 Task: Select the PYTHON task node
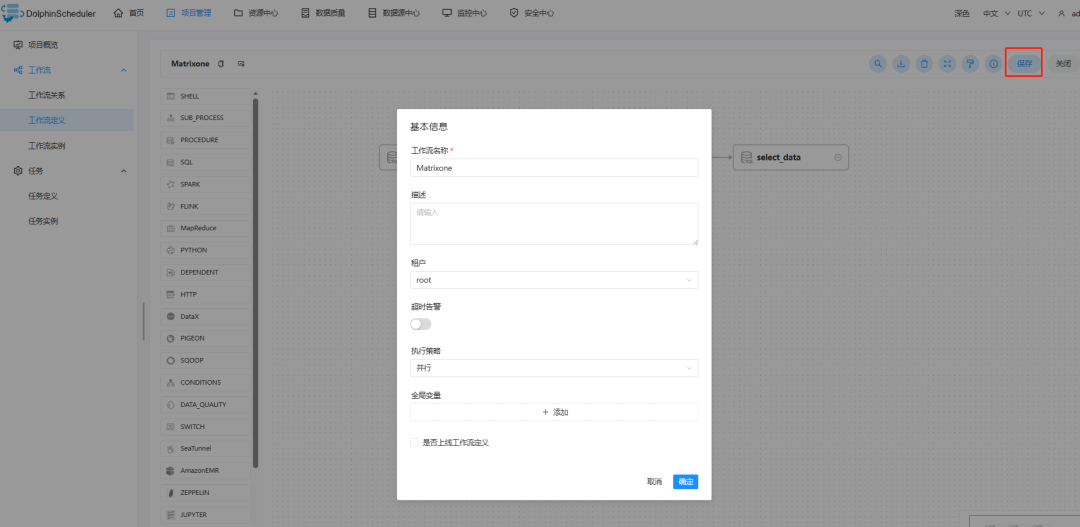(x=205, y=250)
